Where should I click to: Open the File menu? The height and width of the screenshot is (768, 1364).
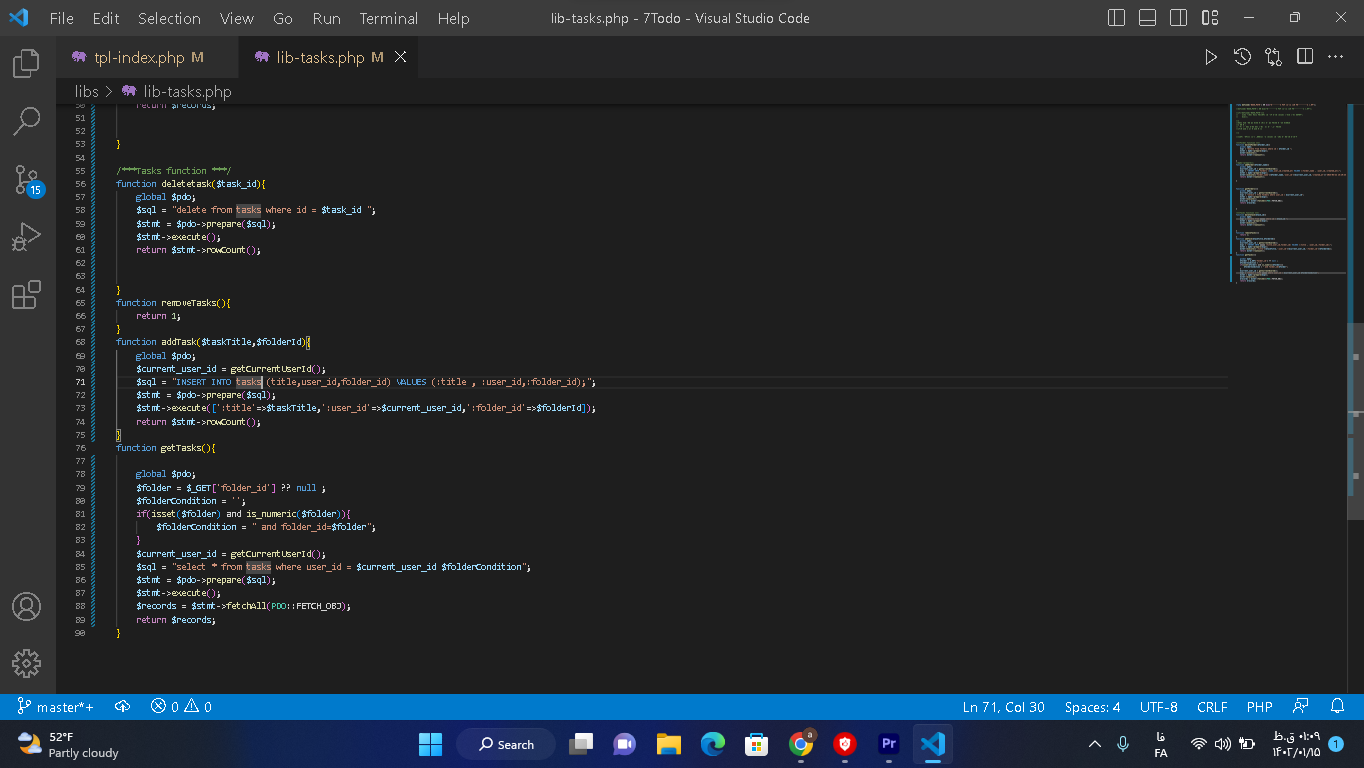pos(61,18)
